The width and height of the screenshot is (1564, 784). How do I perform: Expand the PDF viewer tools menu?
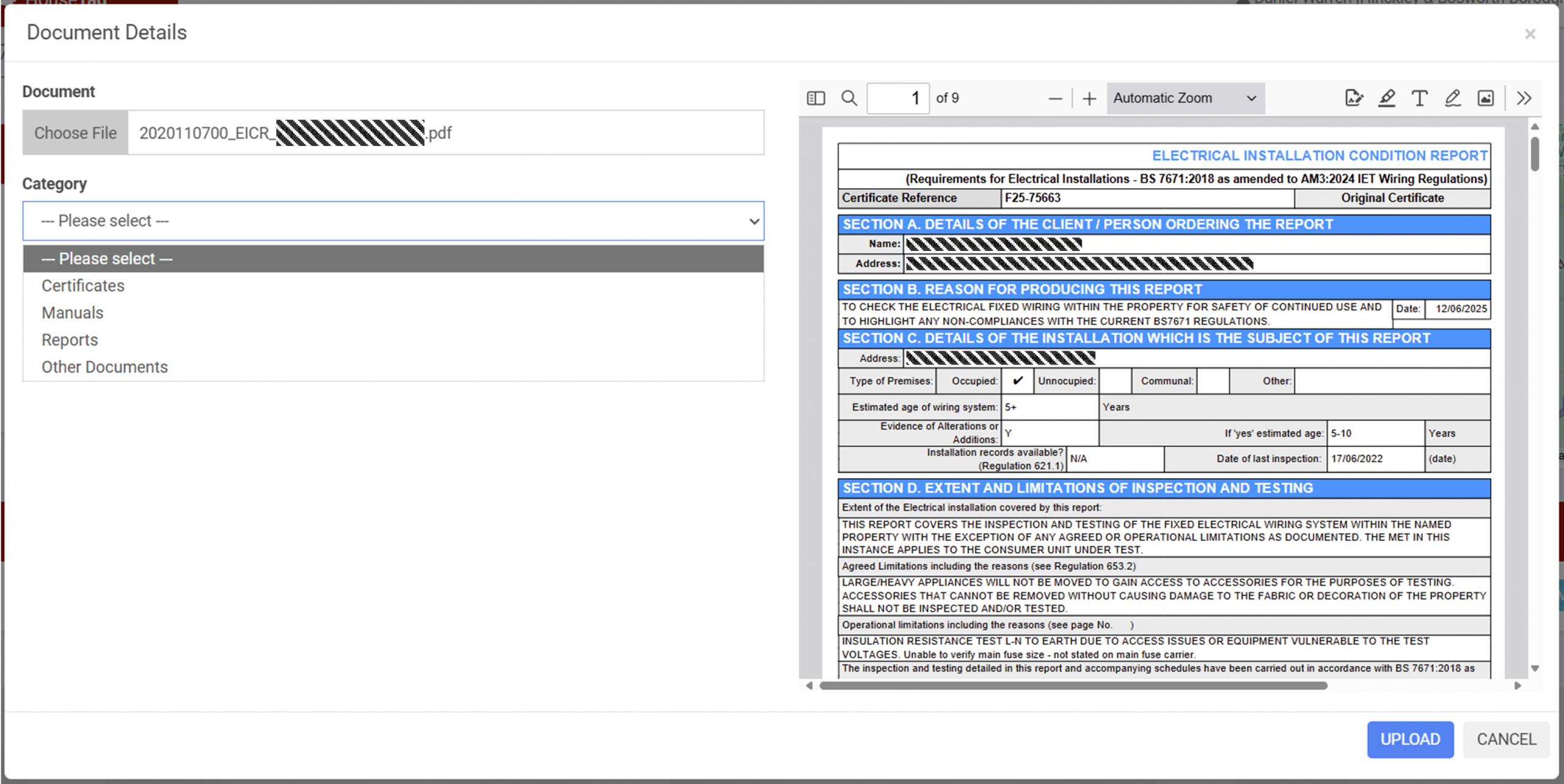point(1524,98)
